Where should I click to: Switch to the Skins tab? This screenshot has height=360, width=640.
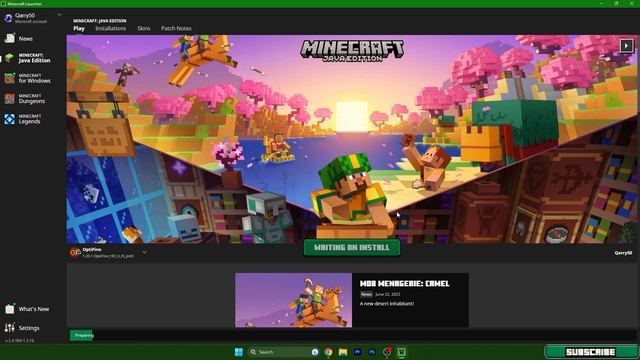point(144,29)
